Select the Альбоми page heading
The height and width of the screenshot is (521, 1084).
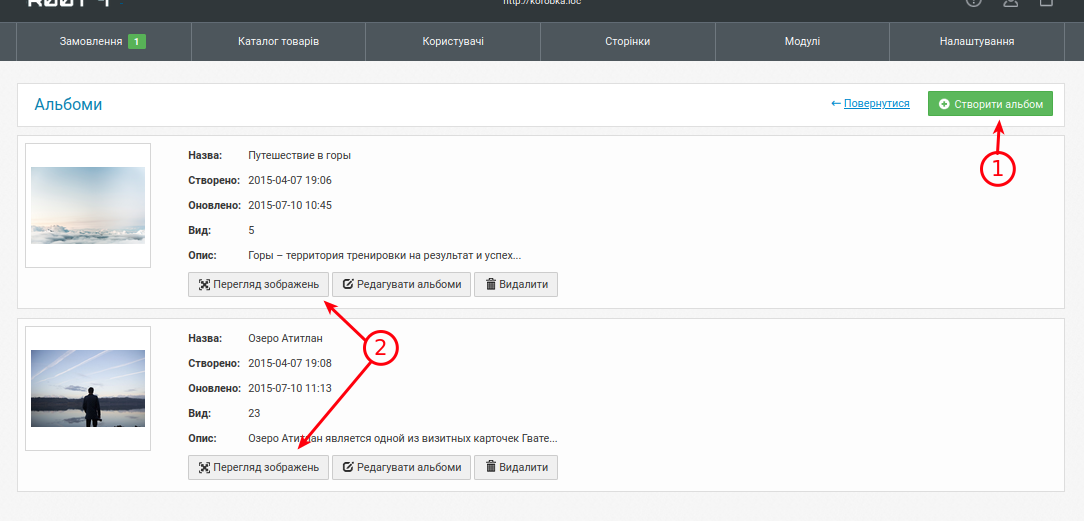68,104
